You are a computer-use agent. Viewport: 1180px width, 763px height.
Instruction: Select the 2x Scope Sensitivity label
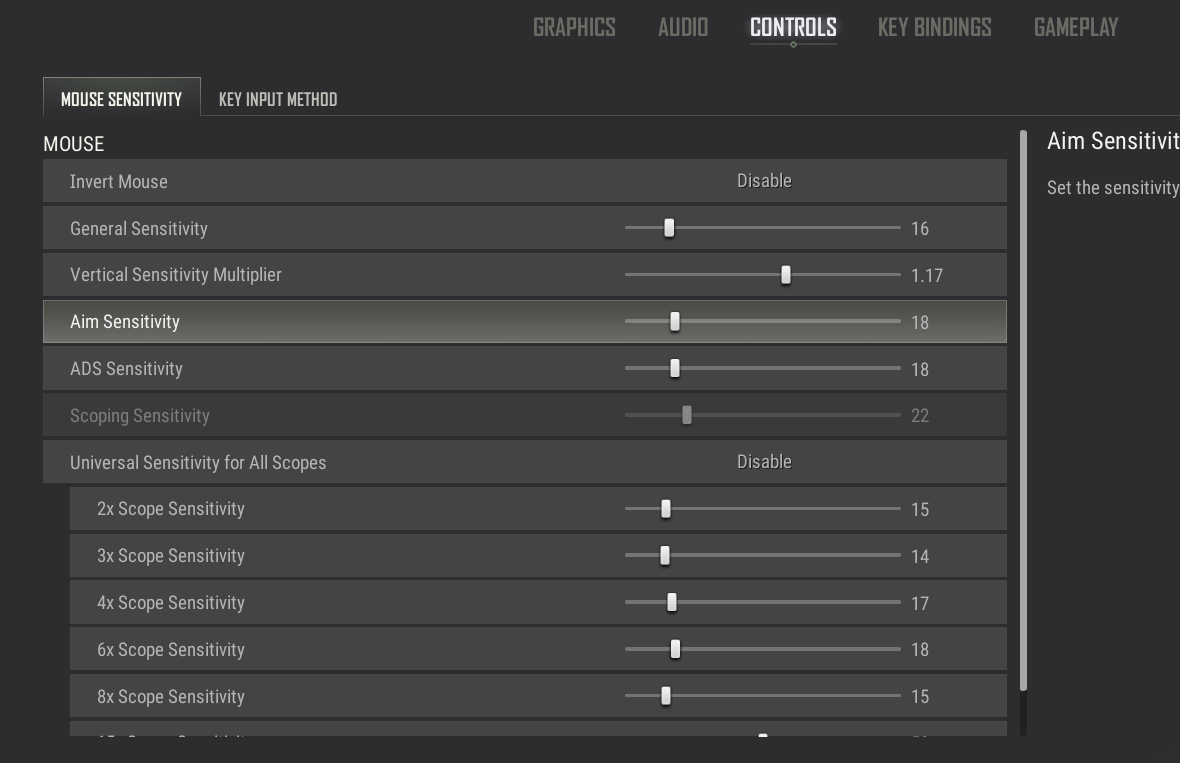171,509
